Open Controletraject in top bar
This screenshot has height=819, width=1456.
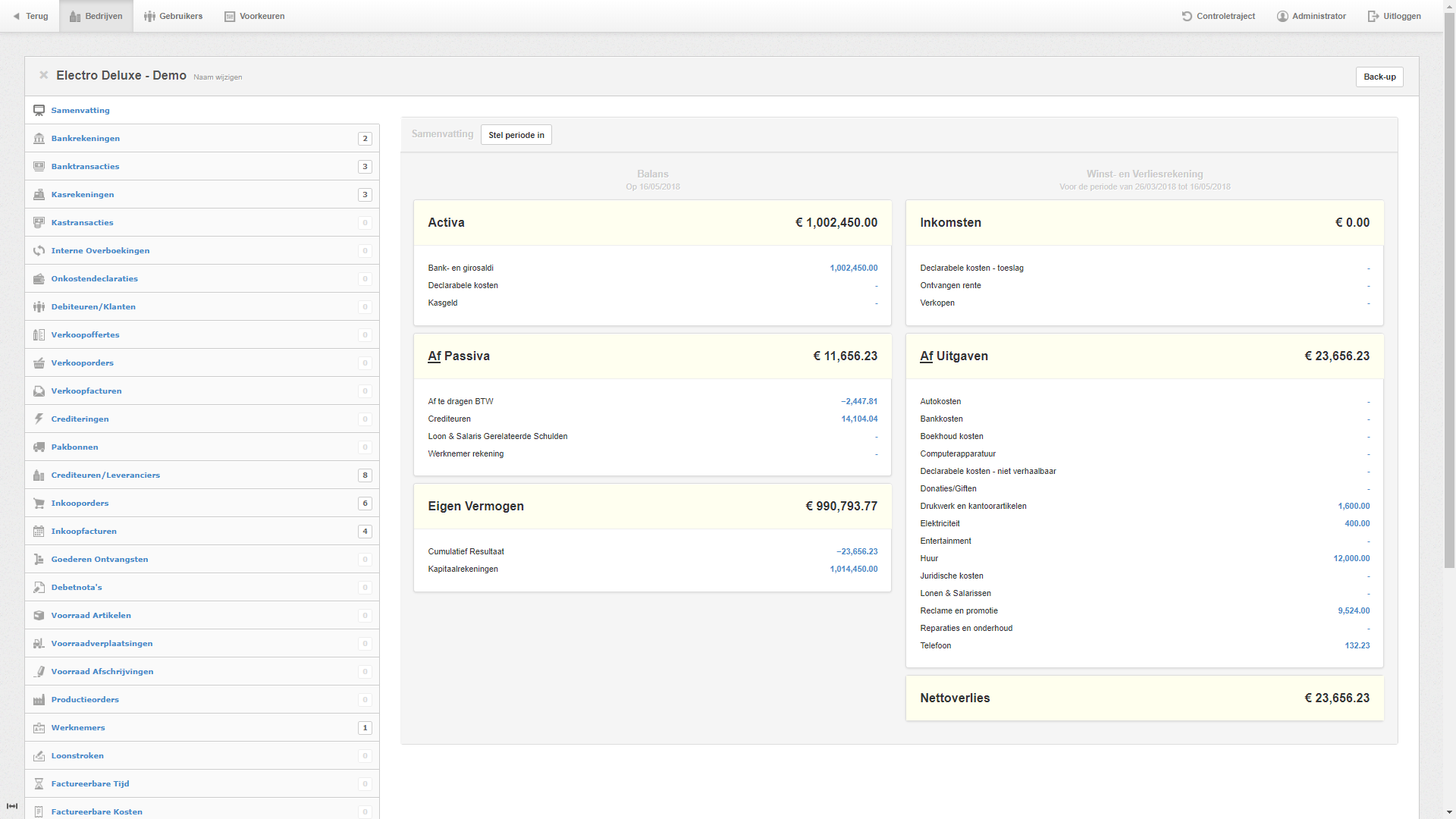coord(1219,16)
